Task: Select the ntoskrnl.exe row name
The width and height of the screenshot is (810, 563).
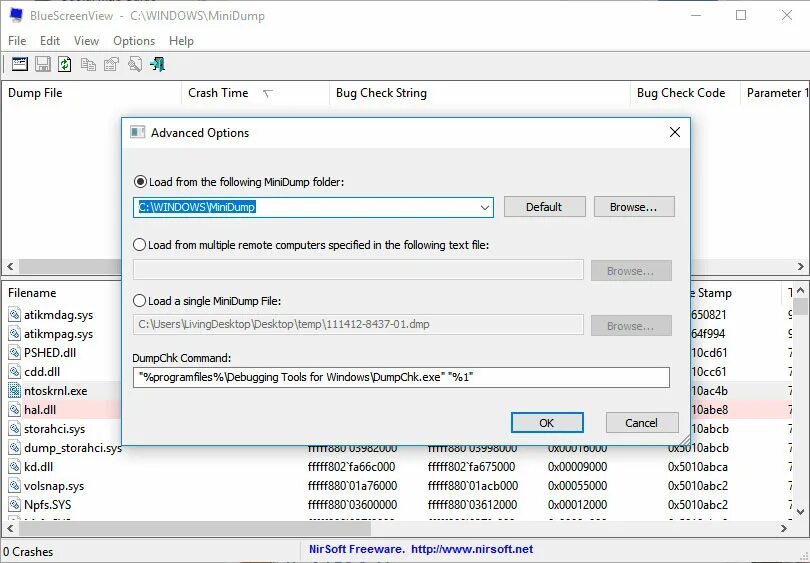Action: coord(56,391)
